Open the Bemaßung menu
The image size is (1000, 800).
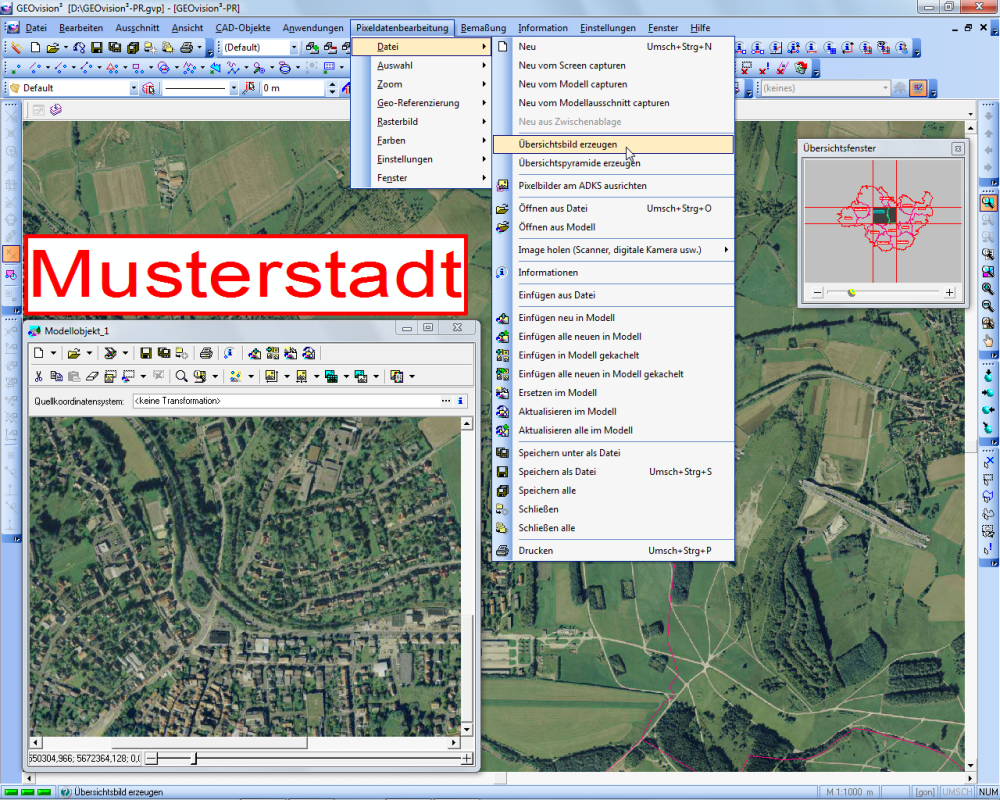point(483,27)
